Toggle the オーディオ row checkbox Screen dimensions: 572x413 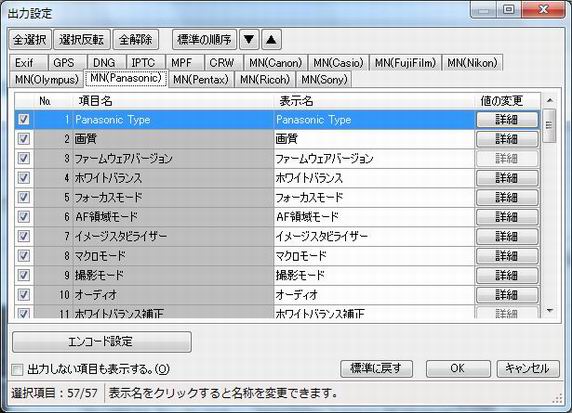[24, 295]
